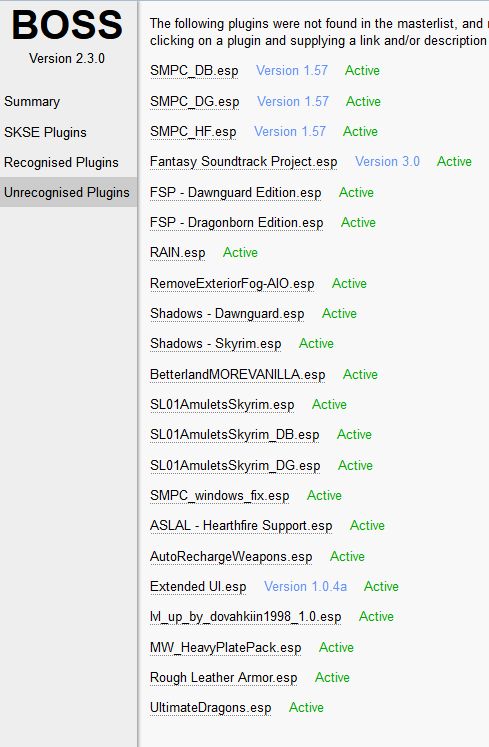Select ASLAL - Hearthfire Support.esp

(241, 525)
